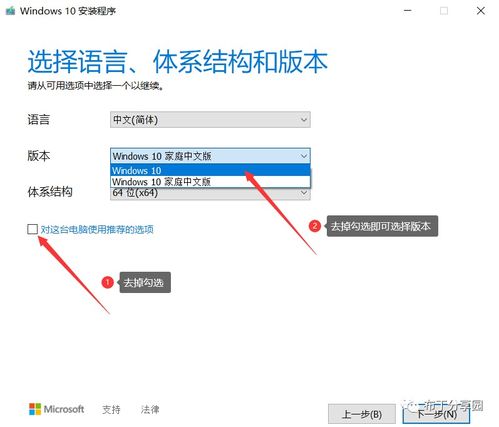The width and height of the screenshot is (499, 427).
Task: Select Windows 10 from the edition list
Action: coord(210,170)
